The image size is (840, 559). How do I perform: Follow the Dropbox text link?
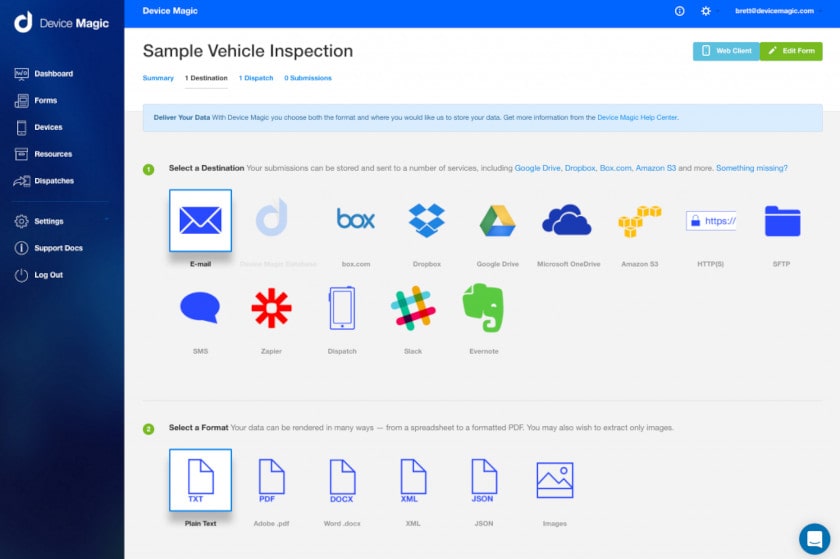pos(580,168)
